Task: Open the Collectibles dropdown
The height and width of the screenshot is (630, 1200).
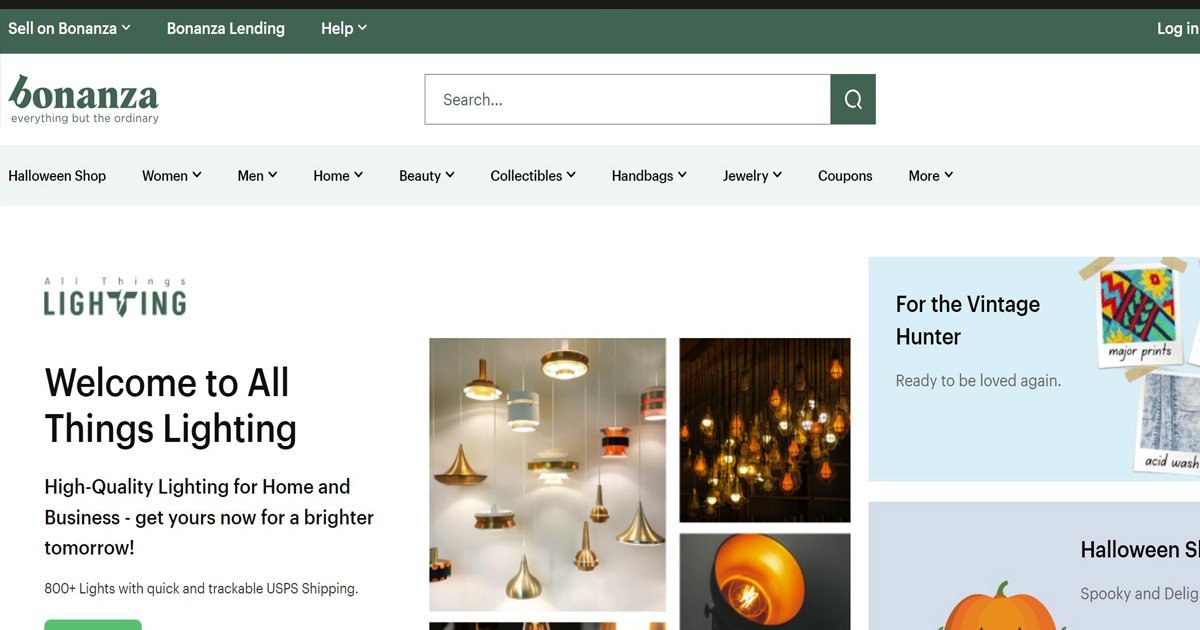Action: point(533,175)
